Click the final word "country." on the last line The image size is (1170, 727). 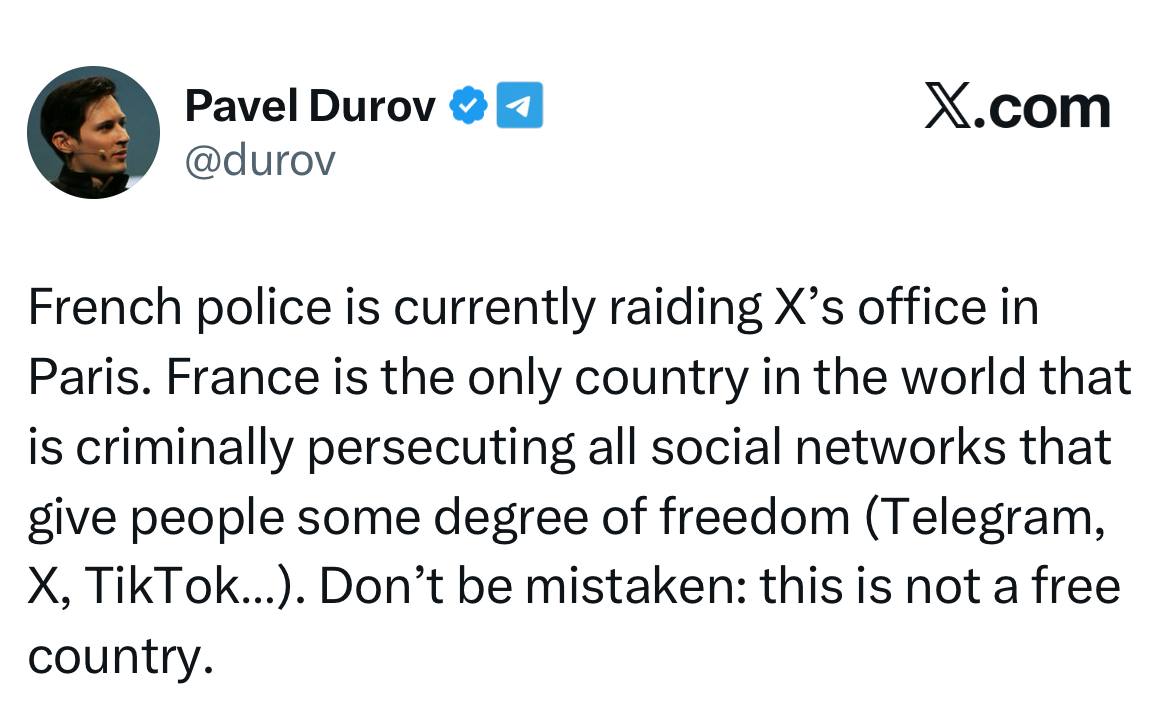[120, 655]
